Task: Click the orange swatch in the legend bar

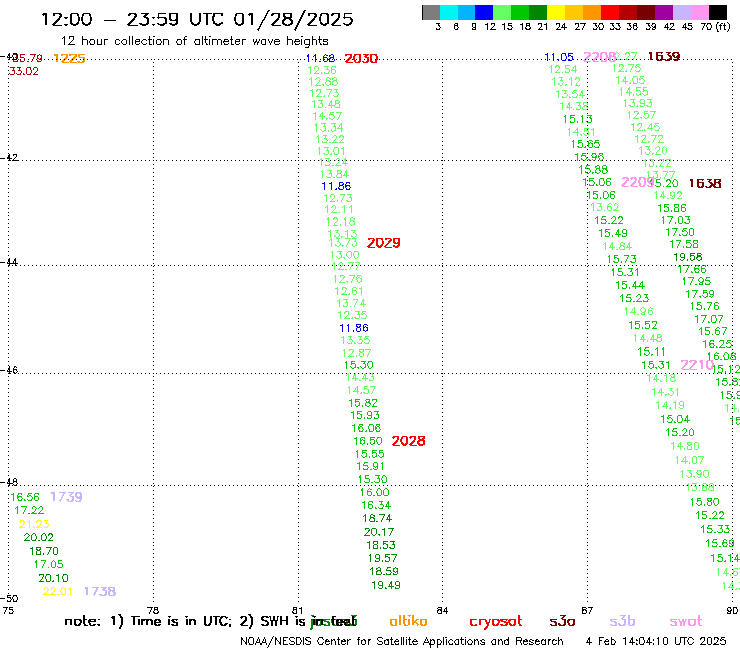Action: [x=592, y=12]
